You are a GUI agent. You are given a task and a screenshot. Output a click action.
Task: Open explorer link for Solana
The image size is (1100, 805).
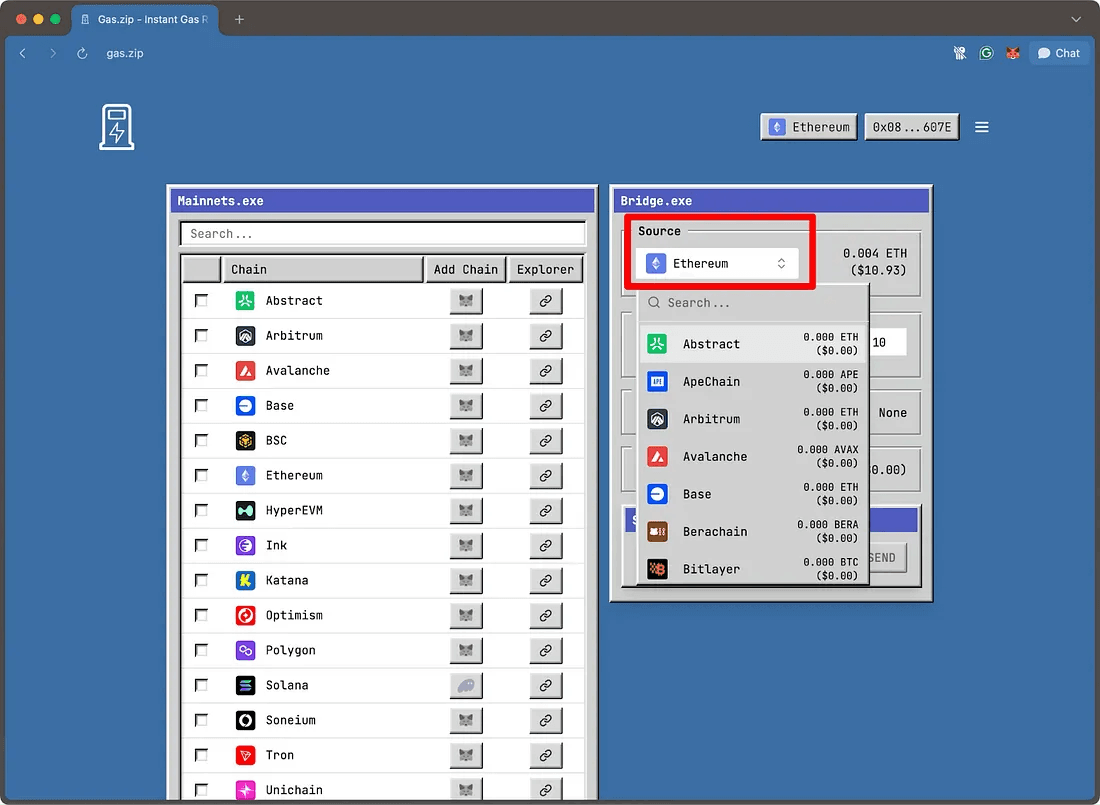[x=546, y=686]
